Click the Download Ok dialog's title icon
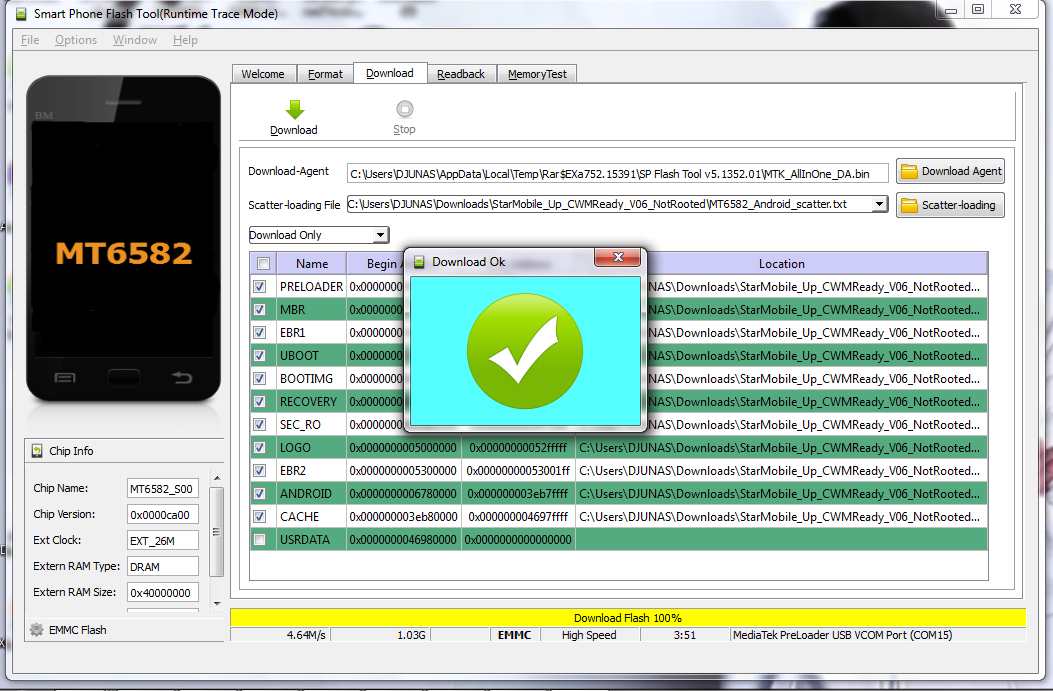This screenshot has height=691, width=1053. coord(419,262)
